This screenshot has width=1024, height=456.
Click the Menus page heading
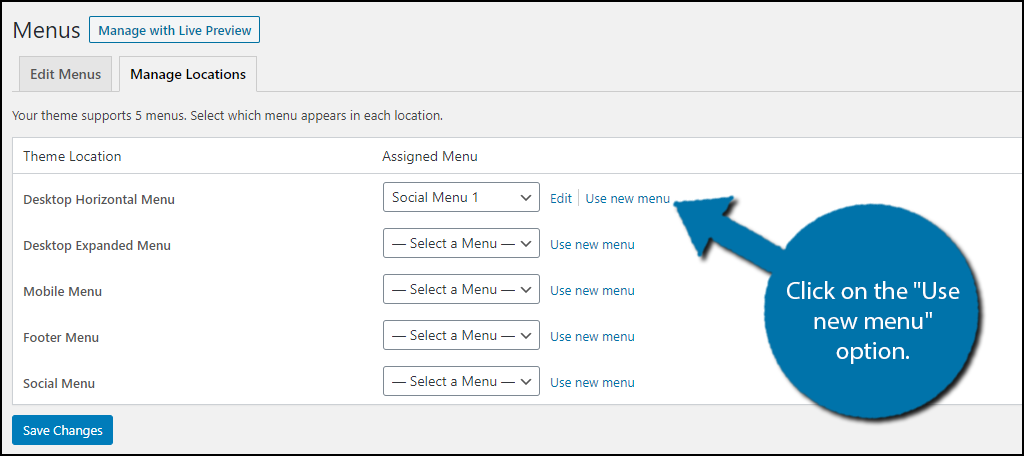pyautogui.click(x=46, y=30)
